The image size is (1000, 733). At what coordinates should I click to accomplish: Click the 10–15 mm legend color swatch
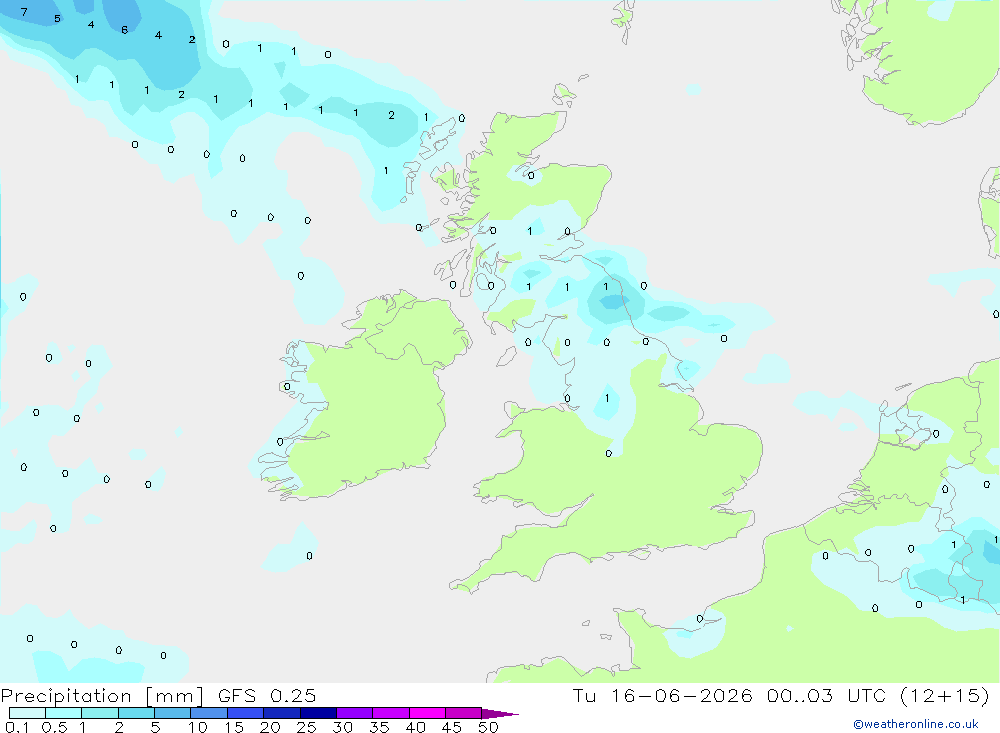coord(209,713)
